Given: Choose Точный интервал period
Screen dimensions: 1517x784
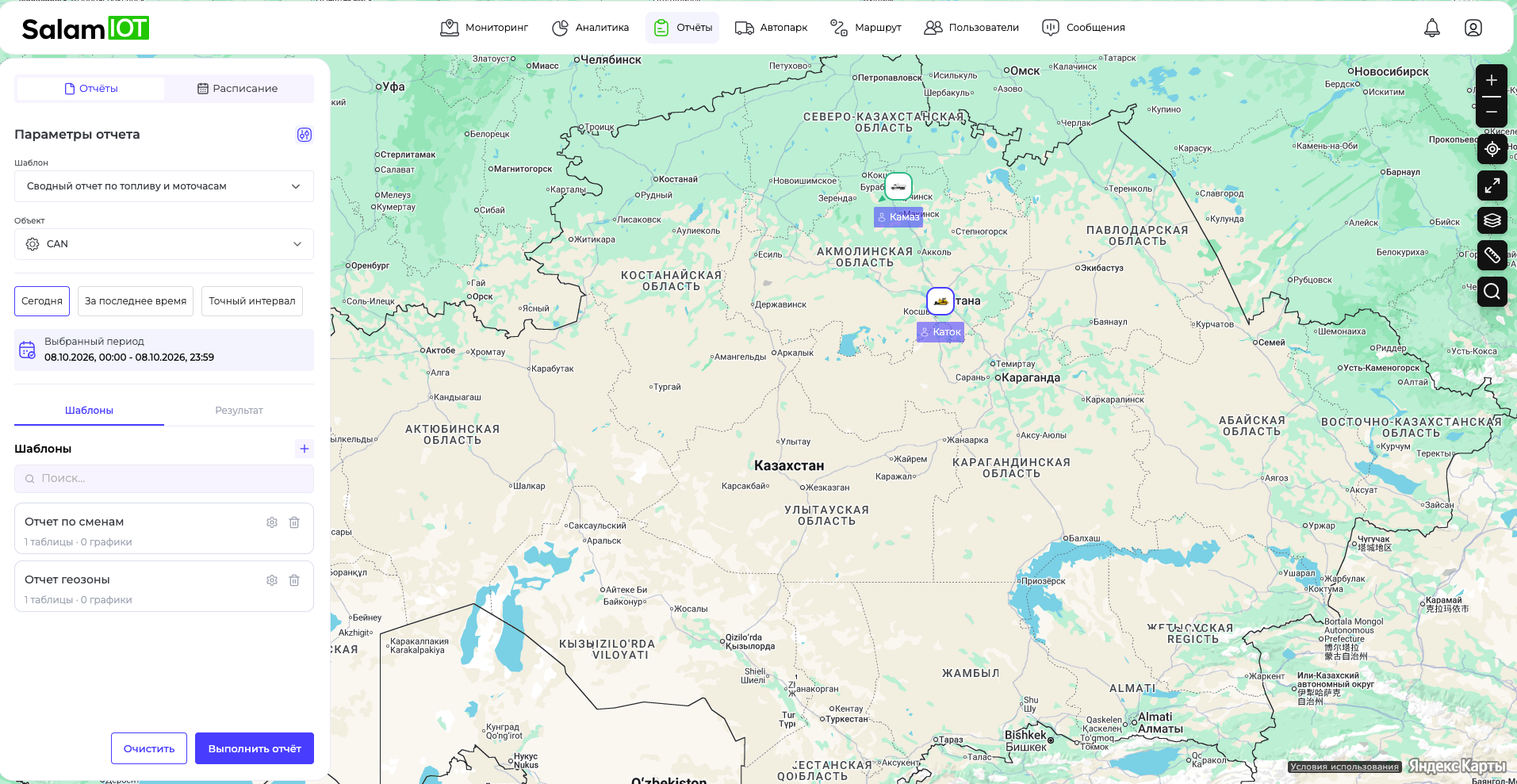Looking at the screenshot, I should coord(252,301).
